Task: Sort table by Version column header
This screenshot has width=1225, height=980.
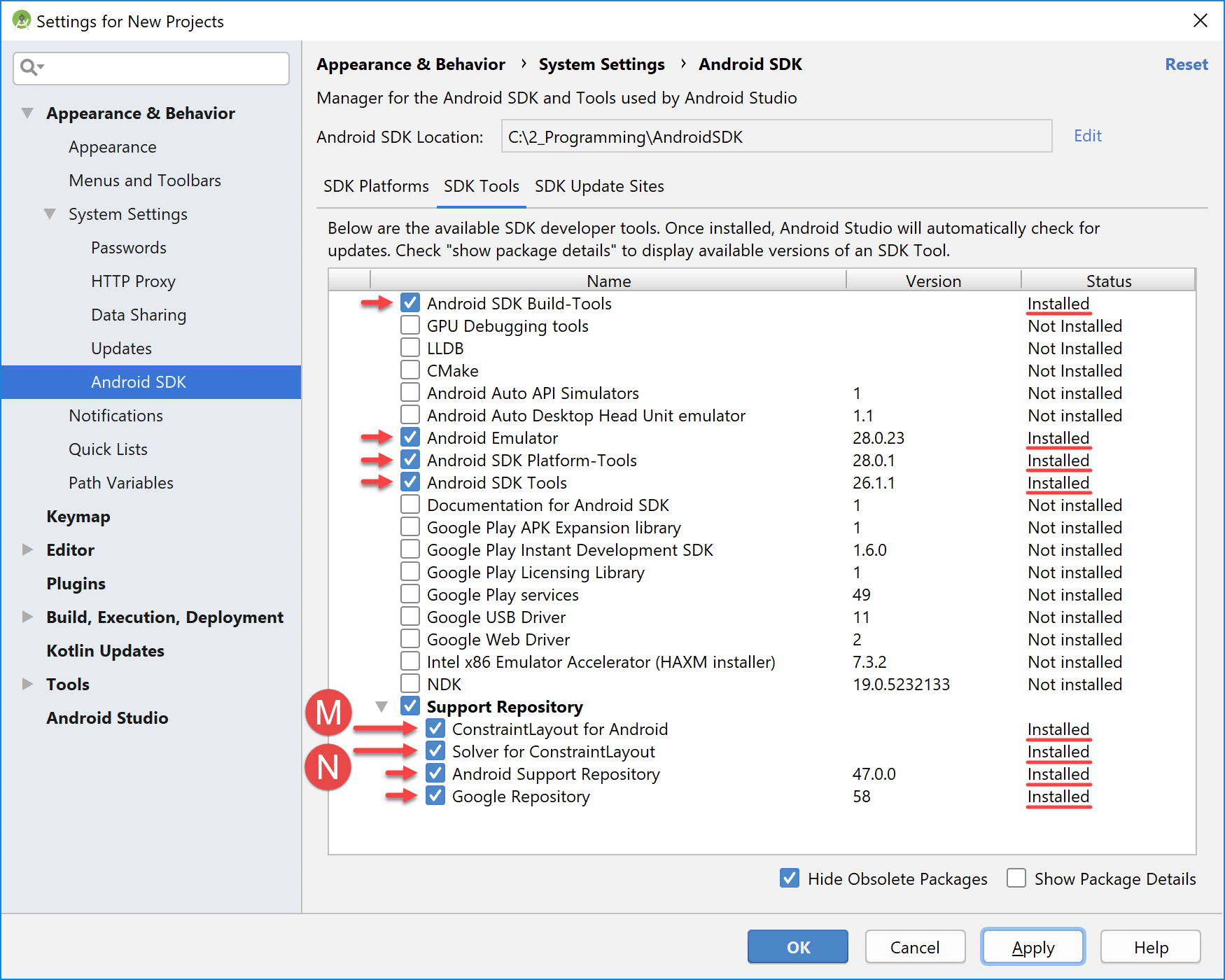Action: pyautogui.click(x=934, y=281)
